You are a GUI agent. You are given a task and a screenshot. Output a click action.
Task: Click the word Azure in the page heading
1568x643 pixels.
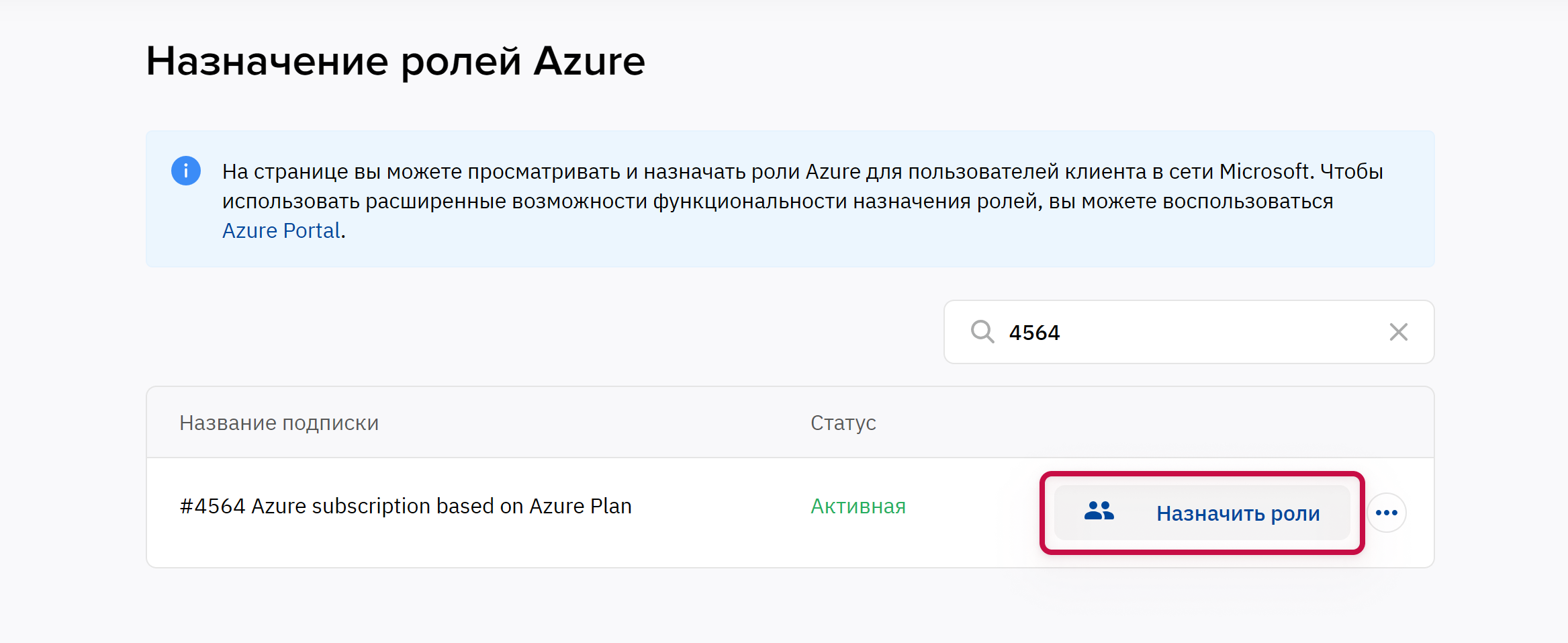click(x=589, y=61)
